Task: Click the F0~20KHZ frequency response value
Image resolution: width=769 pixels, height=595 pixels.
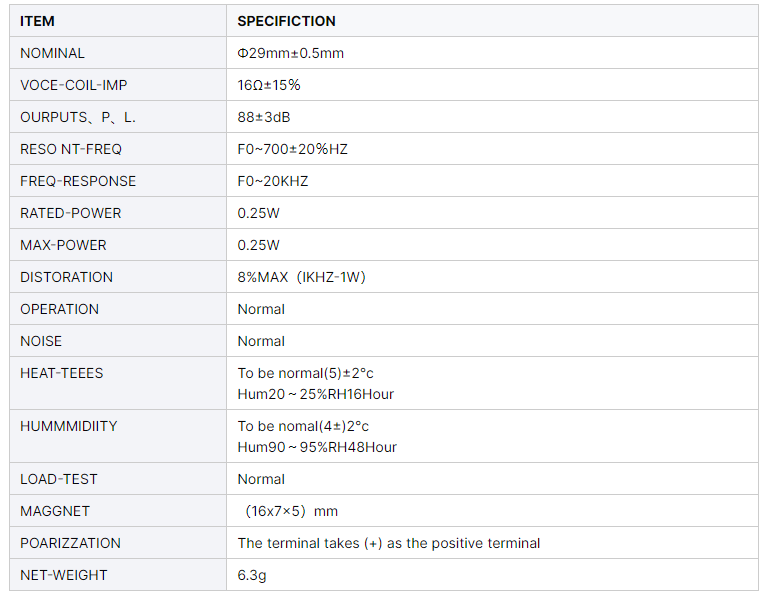Action: point(273,181)
